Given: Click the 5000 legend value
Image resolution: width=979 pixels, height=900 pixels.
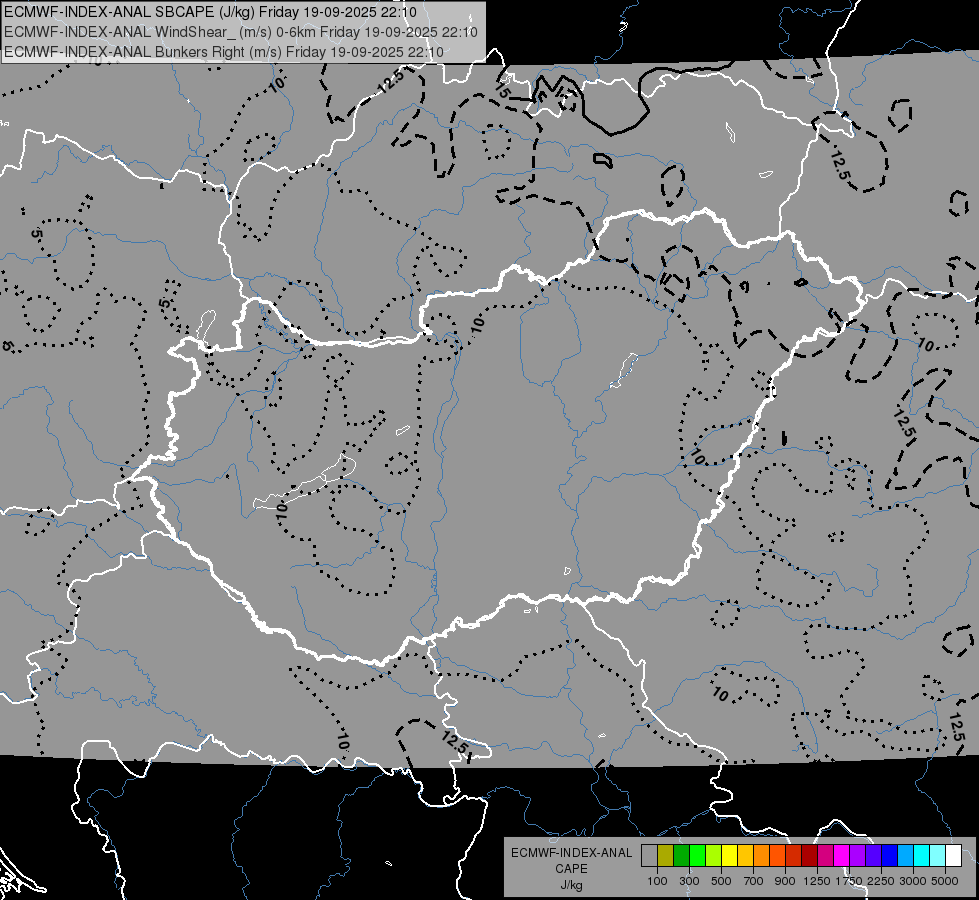Looking at the screenshot, I should point(945,881).
